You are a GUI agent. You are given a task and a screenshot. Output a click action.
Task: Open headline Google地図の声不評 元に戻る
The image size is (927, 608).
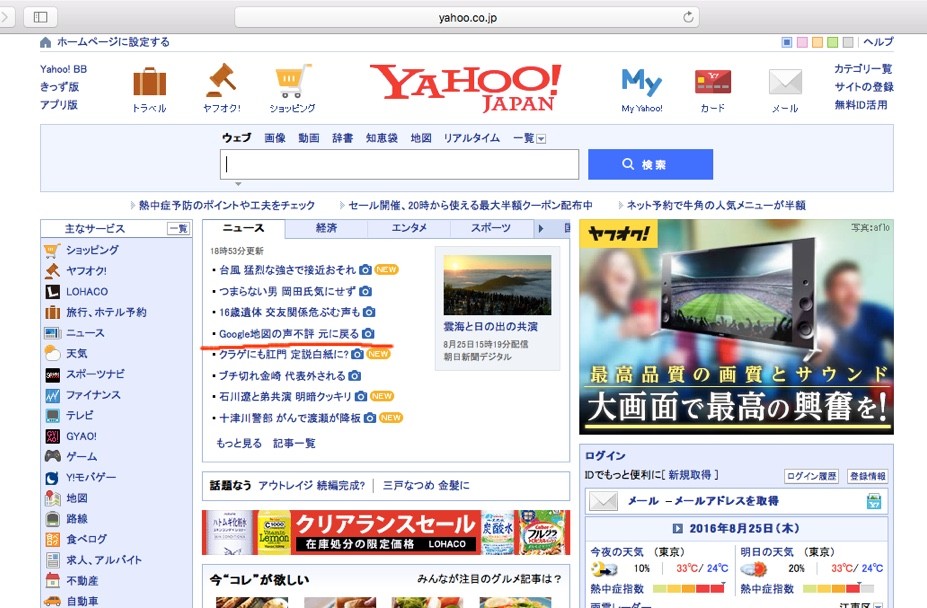[289, 334]
